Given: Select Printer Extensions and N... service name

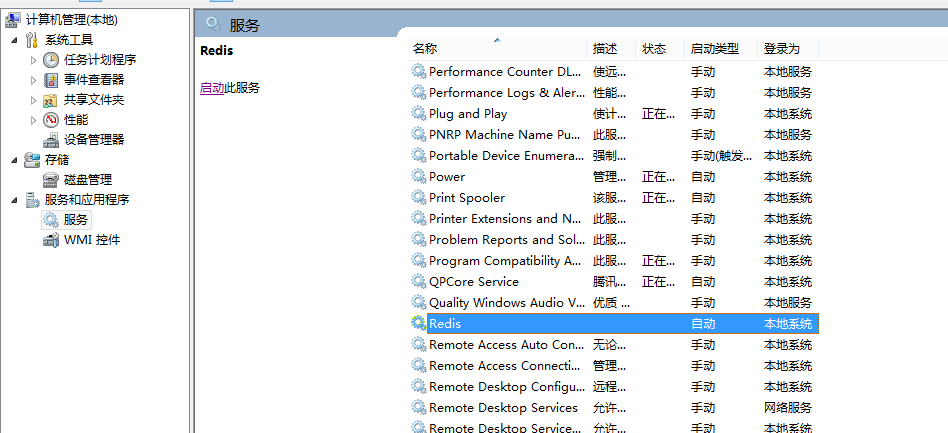Looking at the screenshot, I should click(505, 219).
